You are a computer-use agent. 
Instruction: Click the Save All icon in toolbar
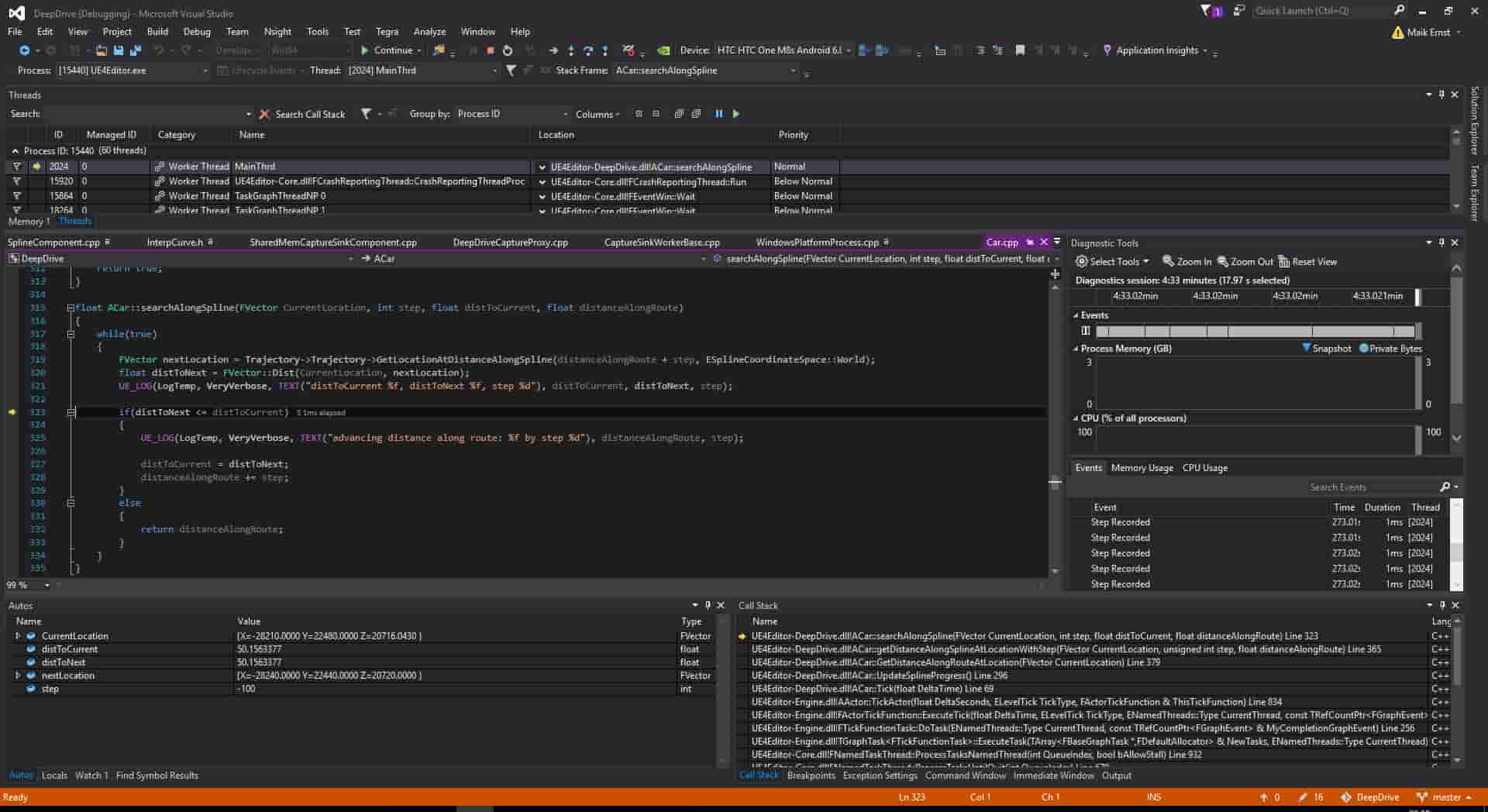(x=136, y=50)
